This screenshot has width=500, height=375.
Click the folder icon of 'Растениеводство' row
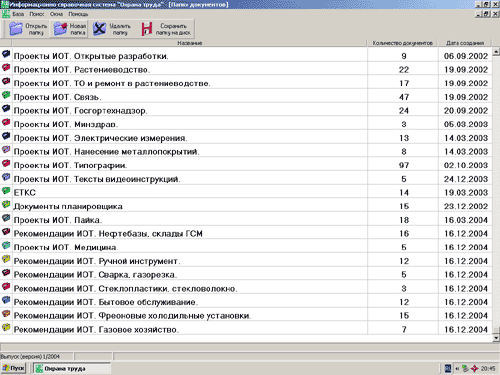tap(6, 68)
